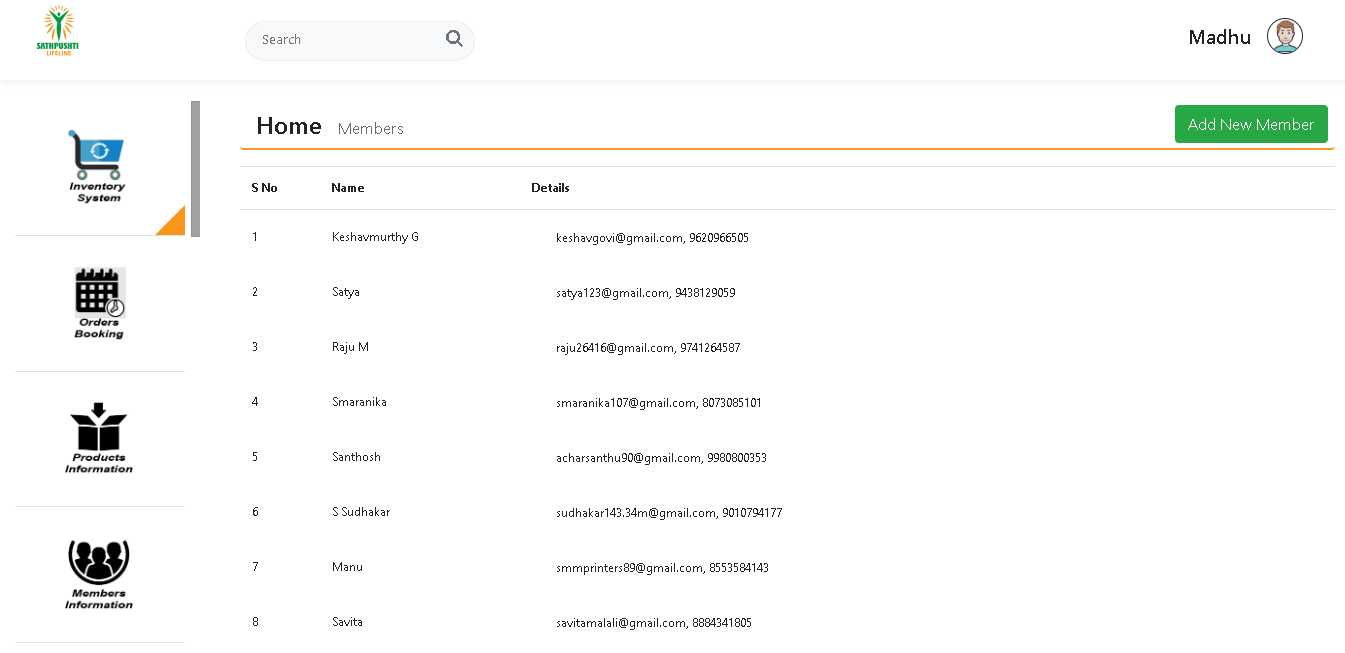Select the Savita member name

coord(347,622)
